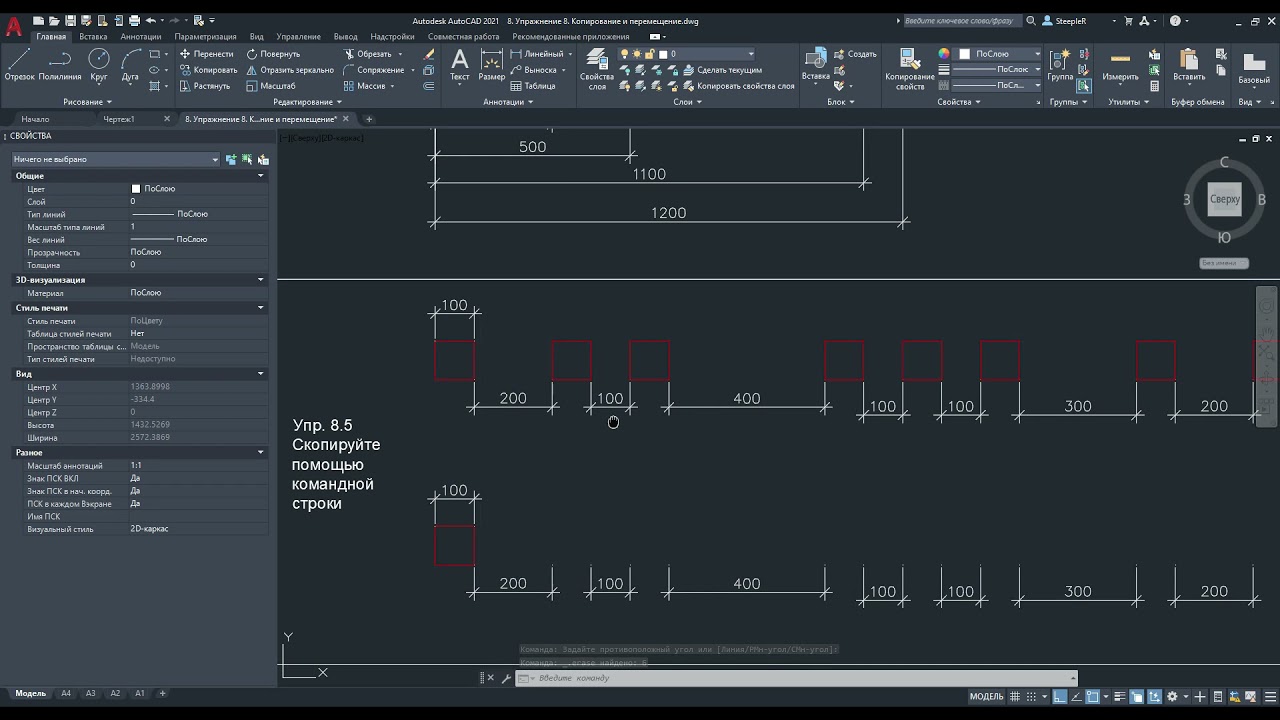Open the ПоСлою color dropdown
1280x720 pixels.
click(x=998, y=54)
